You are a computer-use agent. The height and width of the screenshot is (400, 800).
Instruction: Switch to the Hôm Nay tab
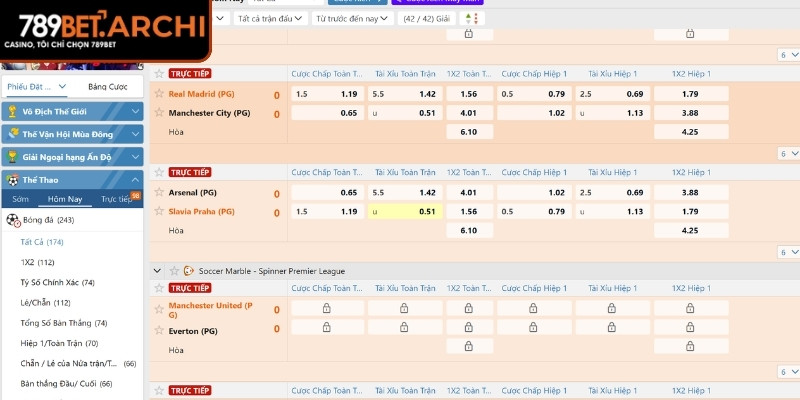click(x=65, y=199)
